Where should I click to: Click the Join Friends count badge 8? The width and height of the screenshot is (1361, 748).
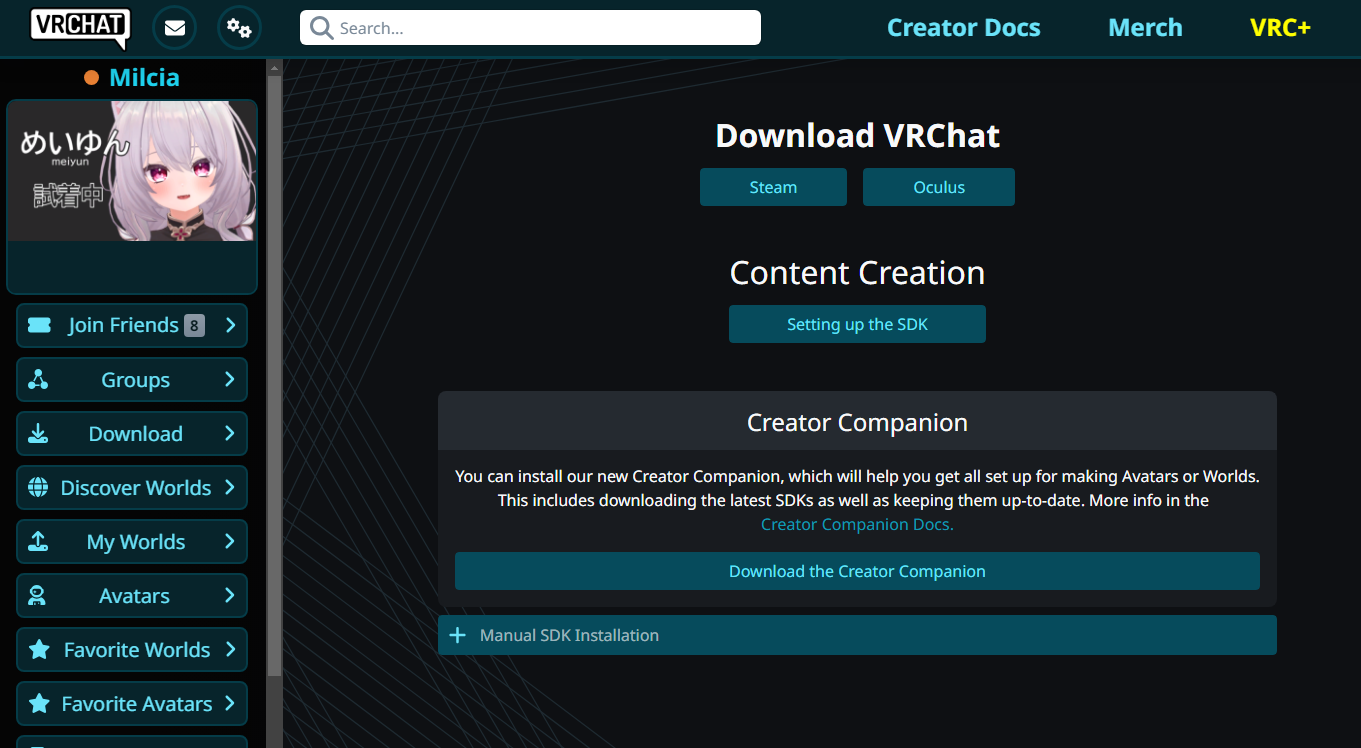[194, 325]
